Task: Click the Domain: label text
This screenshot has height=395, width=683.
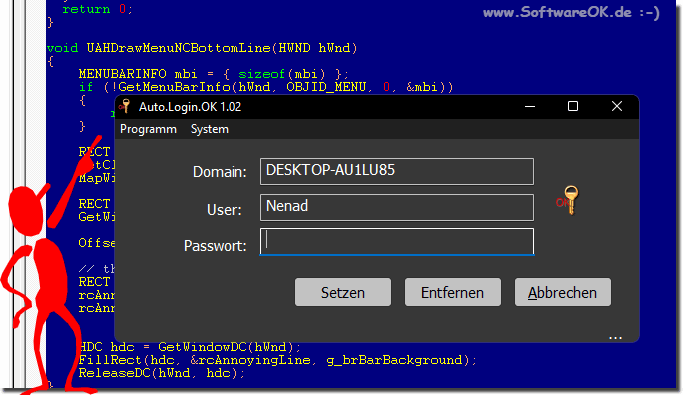Action: 220,172
